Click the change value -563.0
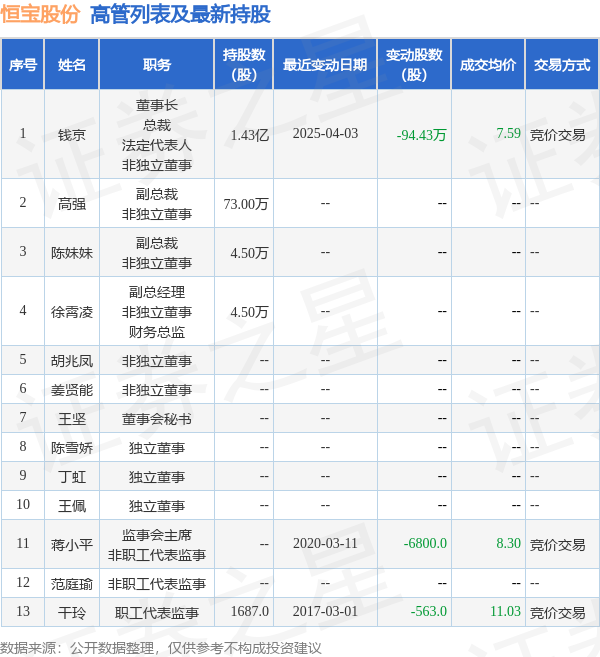 [429, 611]
